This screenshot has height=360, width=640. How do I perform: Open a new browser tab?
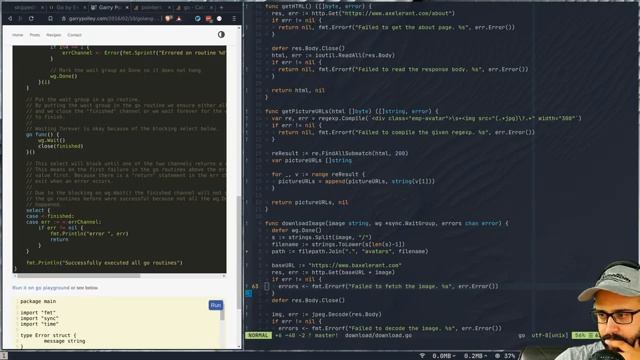(x=221, y=7)
